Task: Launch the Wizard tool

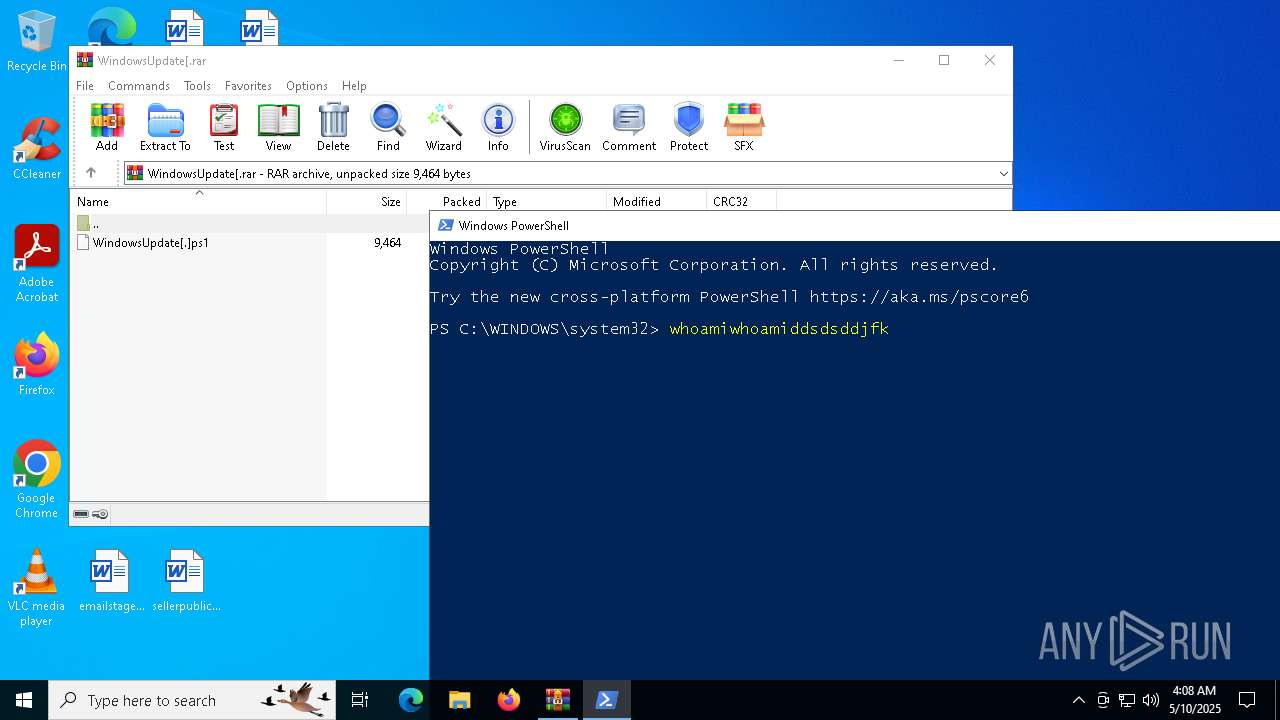Action: pyautogui.click(x=443, y=127)
